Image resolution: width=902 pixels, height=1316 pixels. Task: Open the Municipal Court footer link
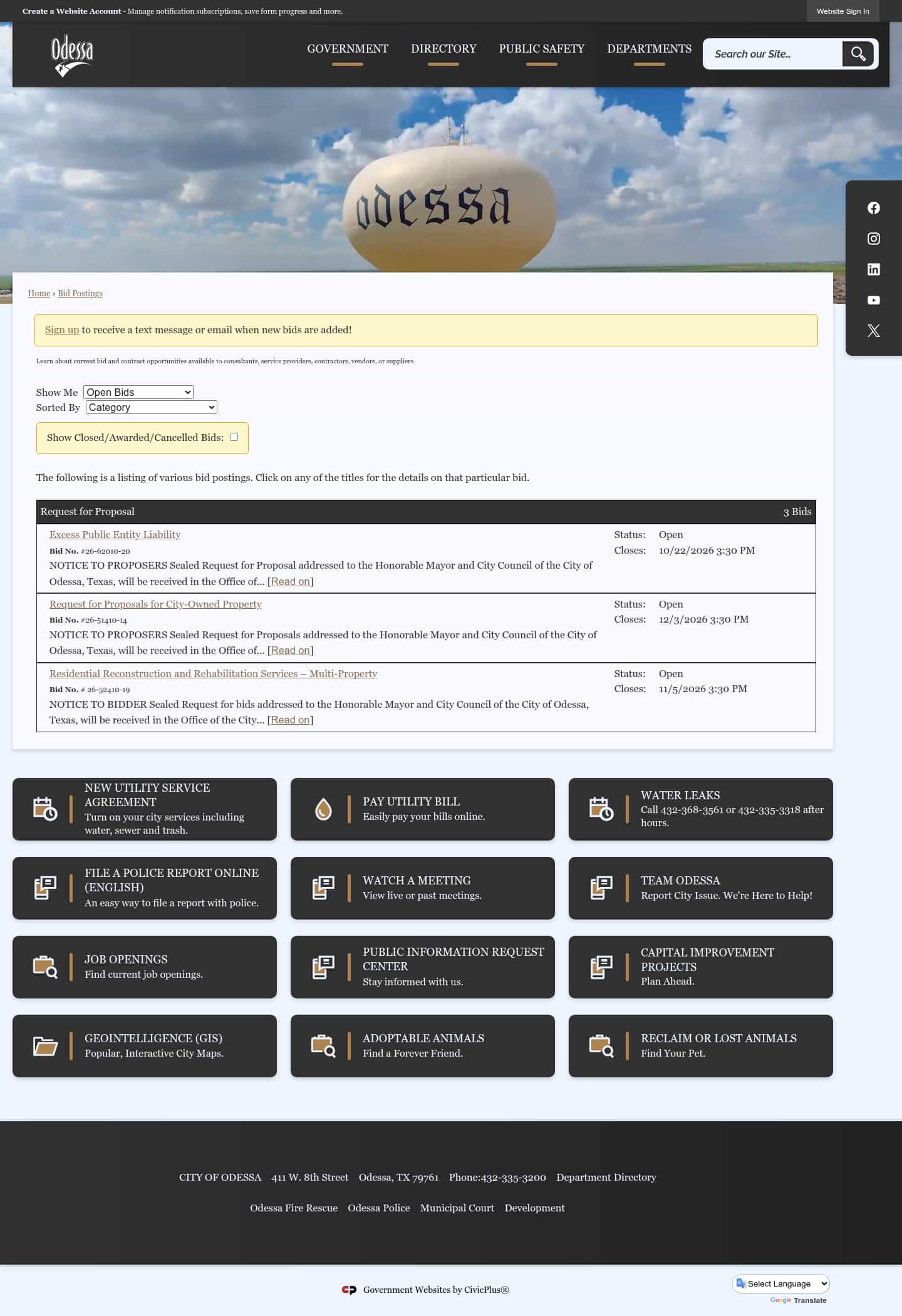point(457,1208)
